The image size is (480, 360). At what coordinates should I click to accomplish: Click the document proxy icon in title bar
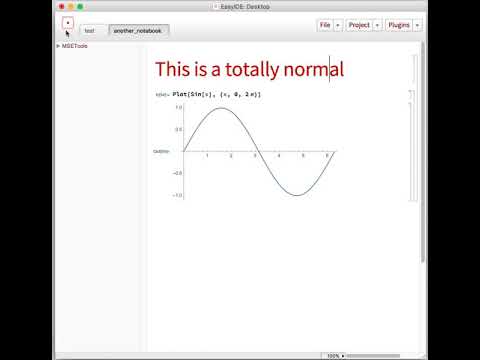tap(216, 6)
